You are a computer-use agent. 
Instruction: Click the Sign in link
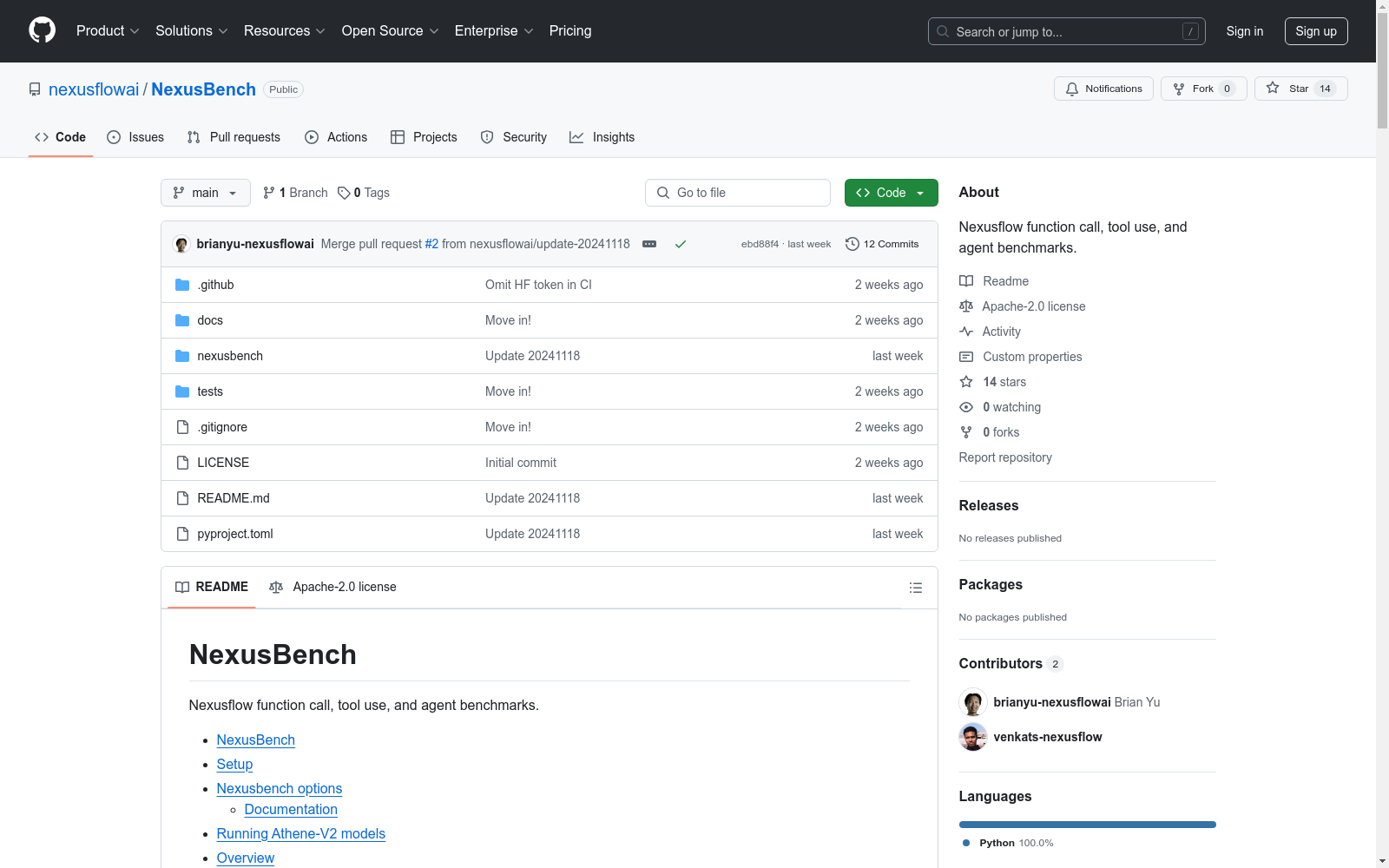(1245, 31)
